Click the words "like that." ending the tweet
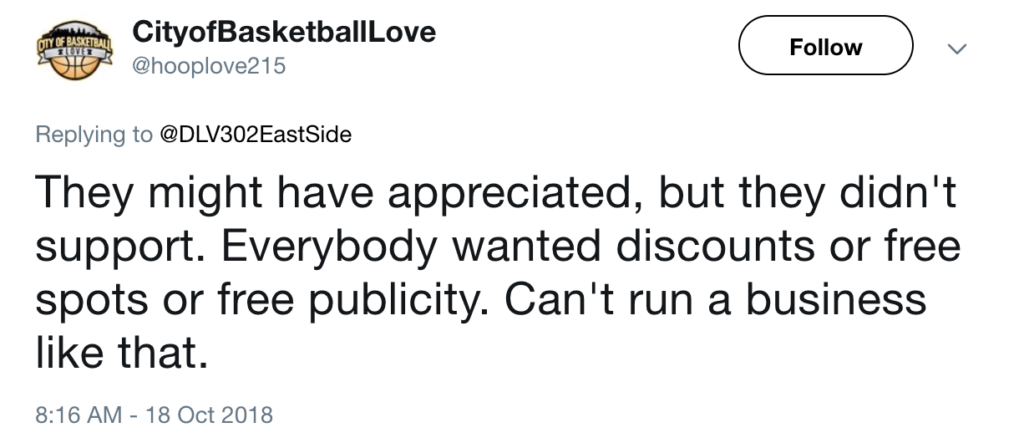The image size is (1024, 448). pos(122,351)
